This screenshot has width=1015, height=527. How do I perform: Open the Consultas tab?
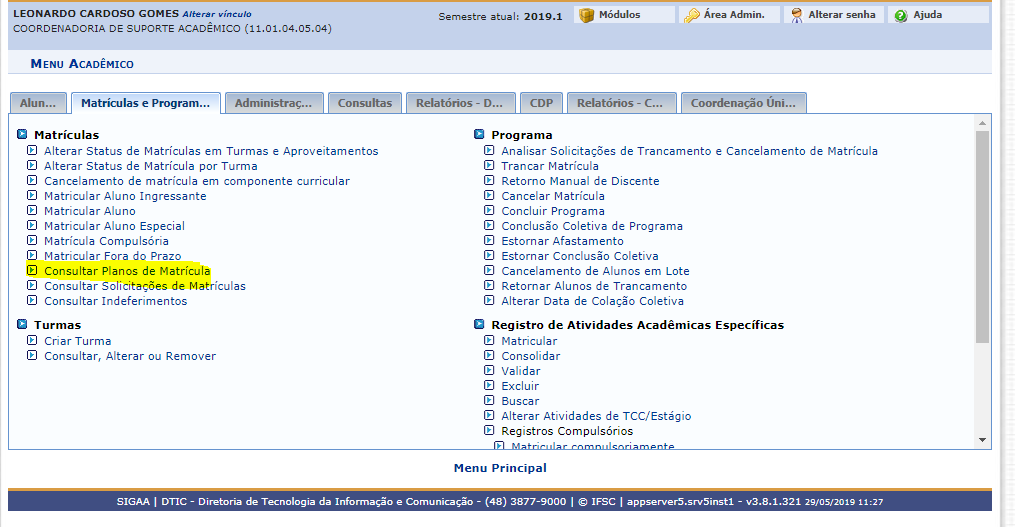[365, 103]
